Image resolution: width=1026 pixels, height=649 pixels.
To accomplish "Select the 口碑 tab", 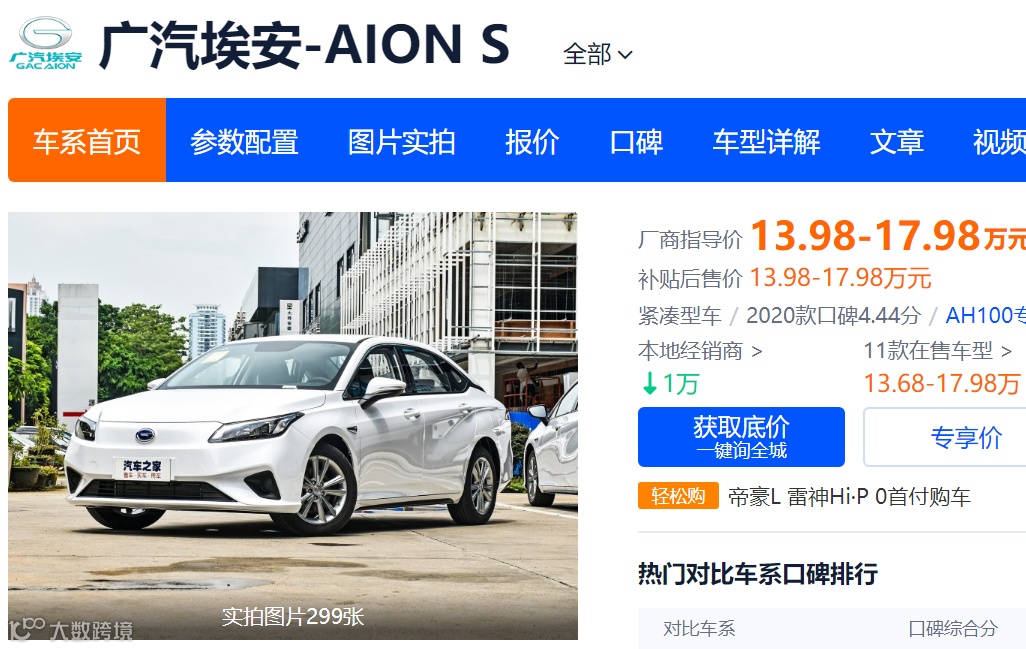I will point(636,141).
